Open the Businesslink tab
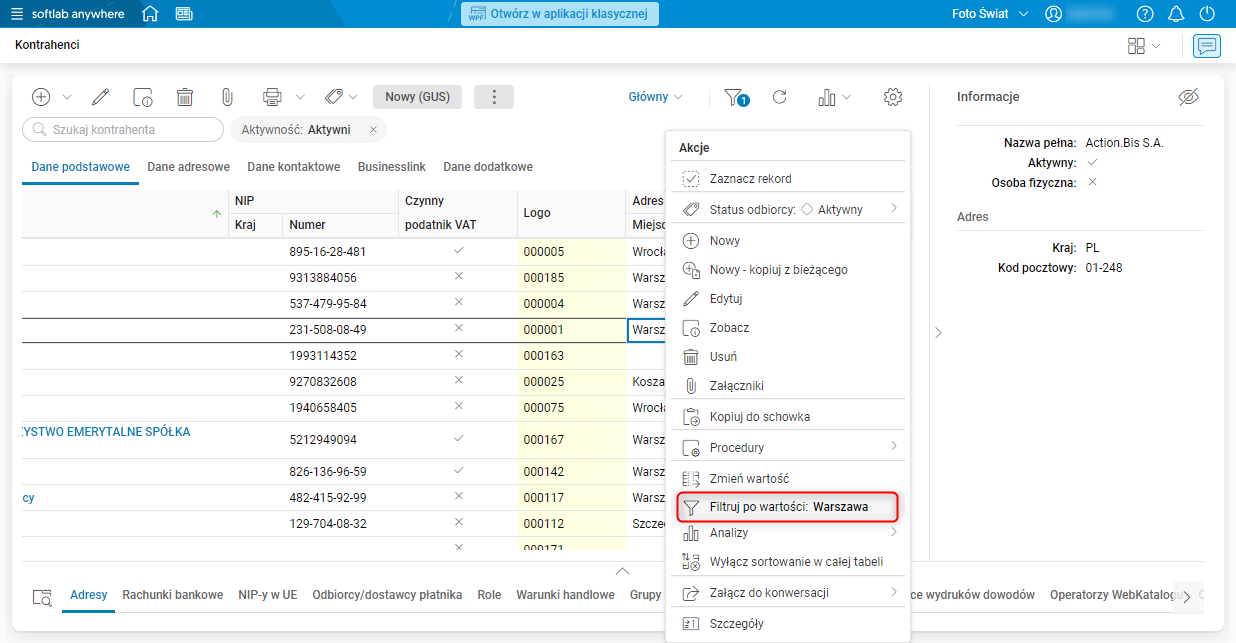1236x643 pixels. (392, 167)
